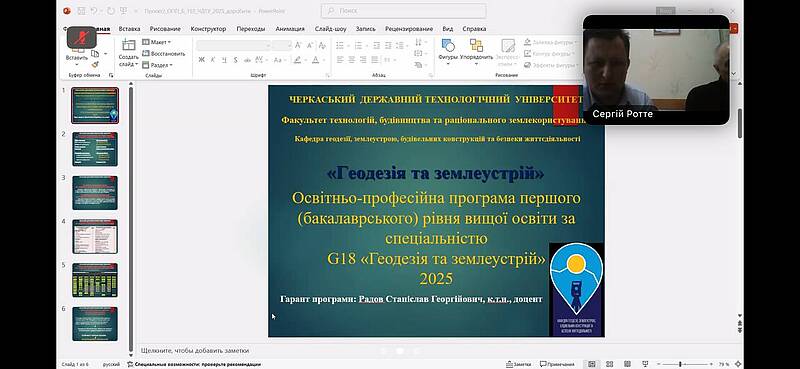The image size is (800, 369).
Task: Click the format painter brush icon
Action: [x=95, y=65]
